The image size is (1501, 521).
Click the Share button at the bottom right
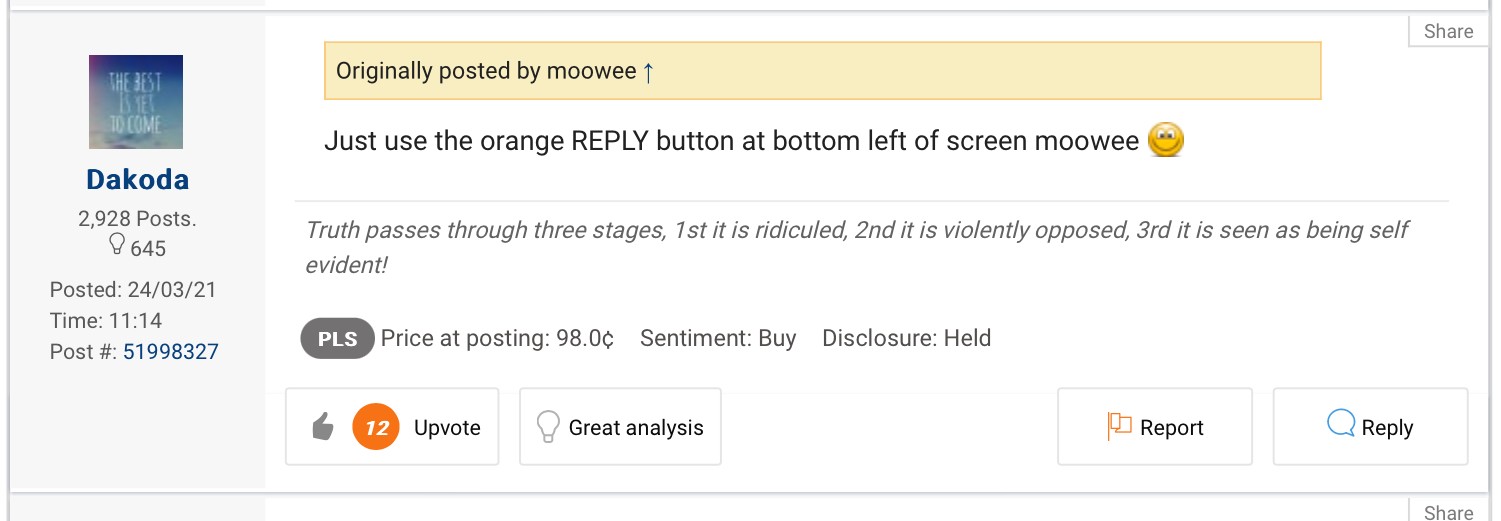(1448, 512)
